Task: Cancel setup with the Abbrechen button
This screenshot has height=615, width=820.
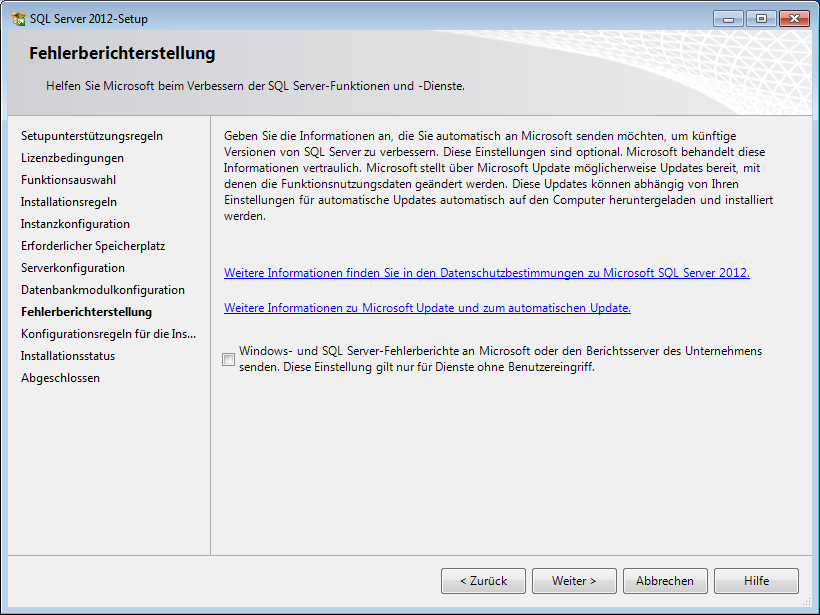Action: [x=665, y=581]
